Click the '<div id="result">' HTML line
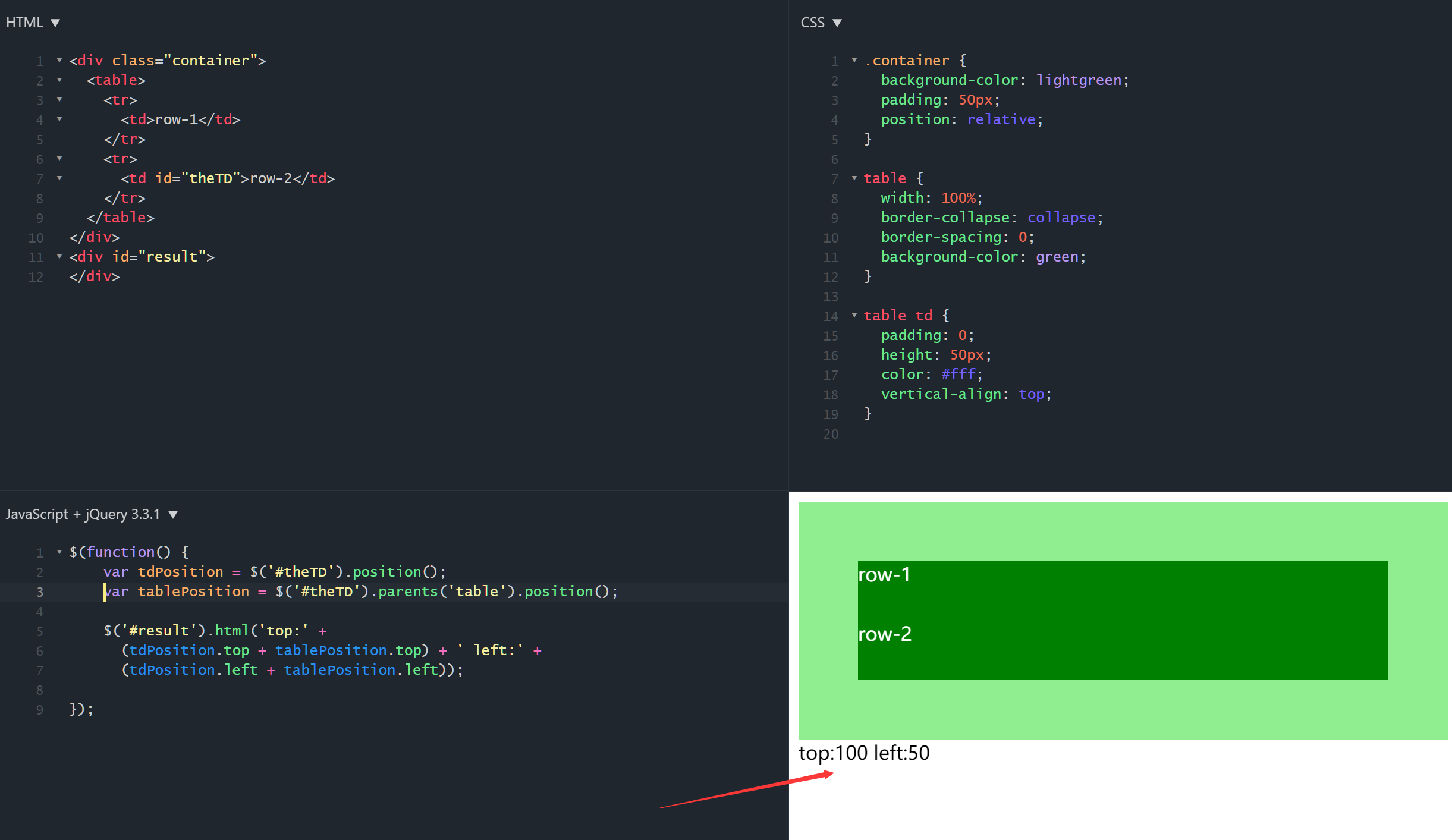1452x840 pixels. [x=142, y=257]
